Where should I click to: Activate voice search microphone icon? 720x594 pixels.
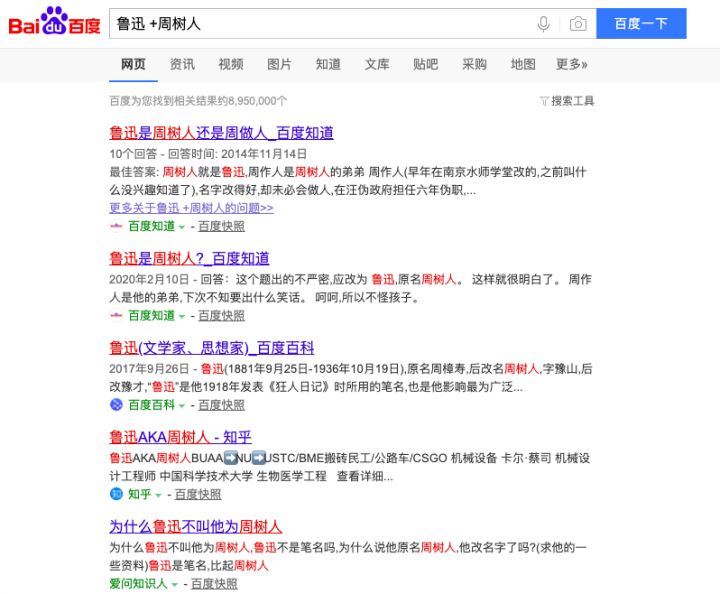(x=543, y=24)
